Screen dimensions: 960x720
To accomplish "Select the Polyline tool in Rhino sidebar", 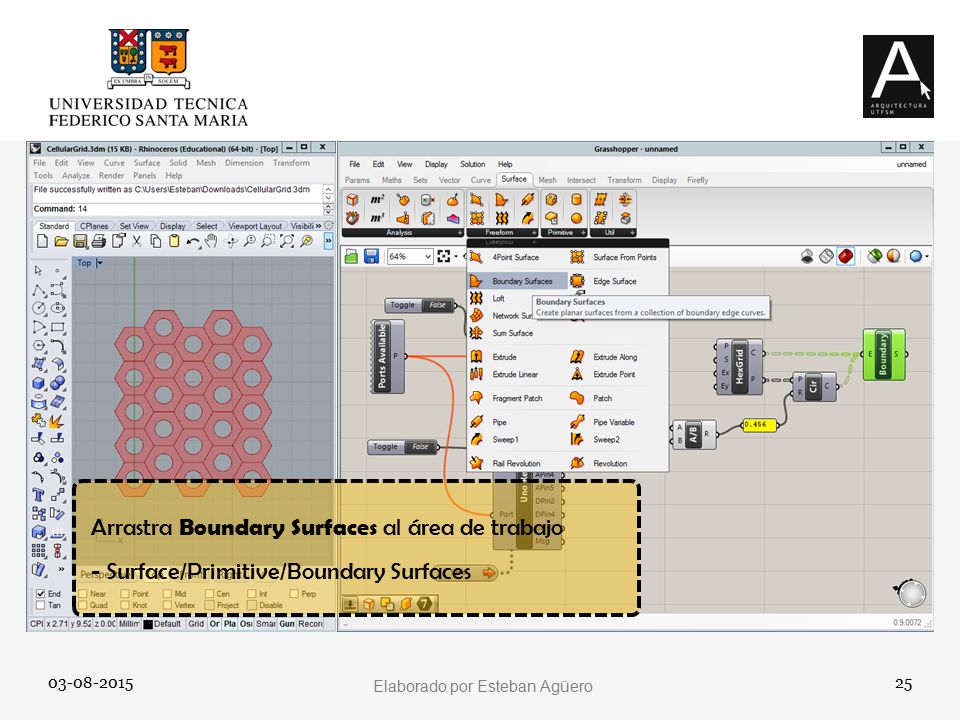I will (39, 290).
